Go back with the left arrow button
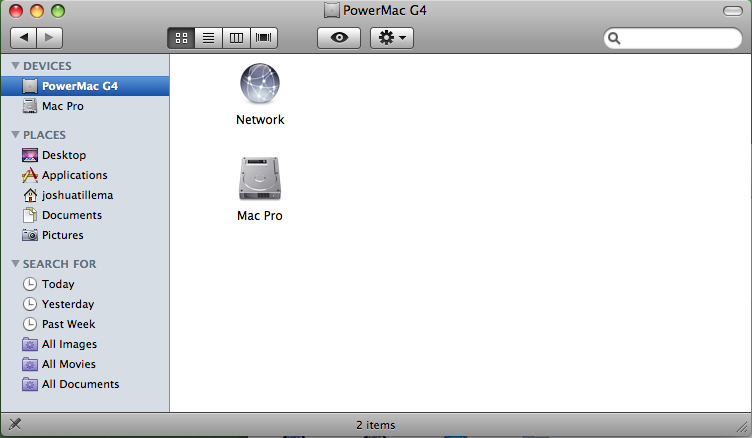 pyautogui.click(x=24, y=37)
